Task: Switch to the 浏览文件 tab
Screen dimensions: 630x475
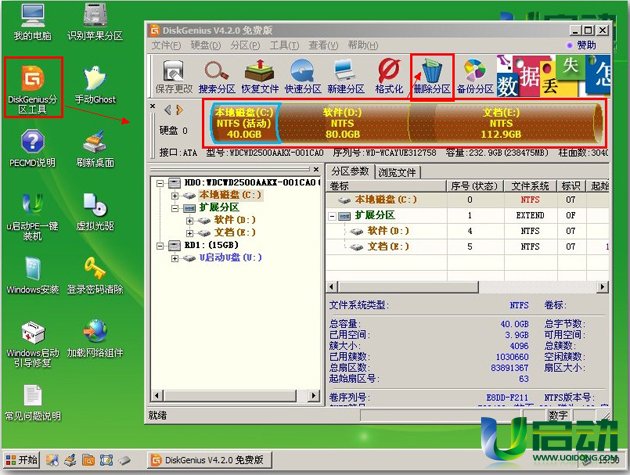Action: (x=397, y=172)
